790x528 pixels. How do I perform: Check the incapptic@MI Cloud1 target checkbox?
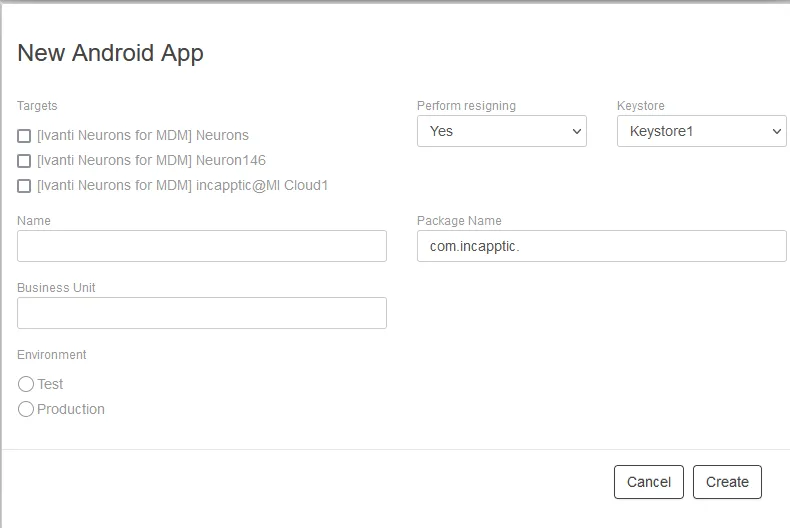(24, 186)
